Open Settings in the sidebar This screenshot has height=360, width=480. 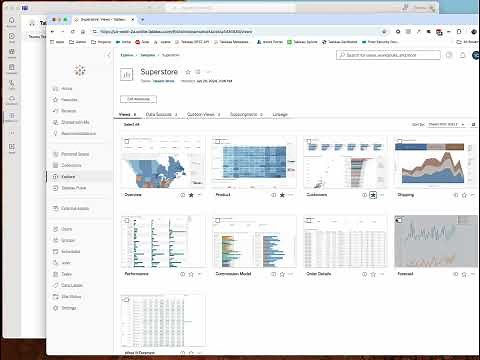pyautogui.click(x=68, y=308)
